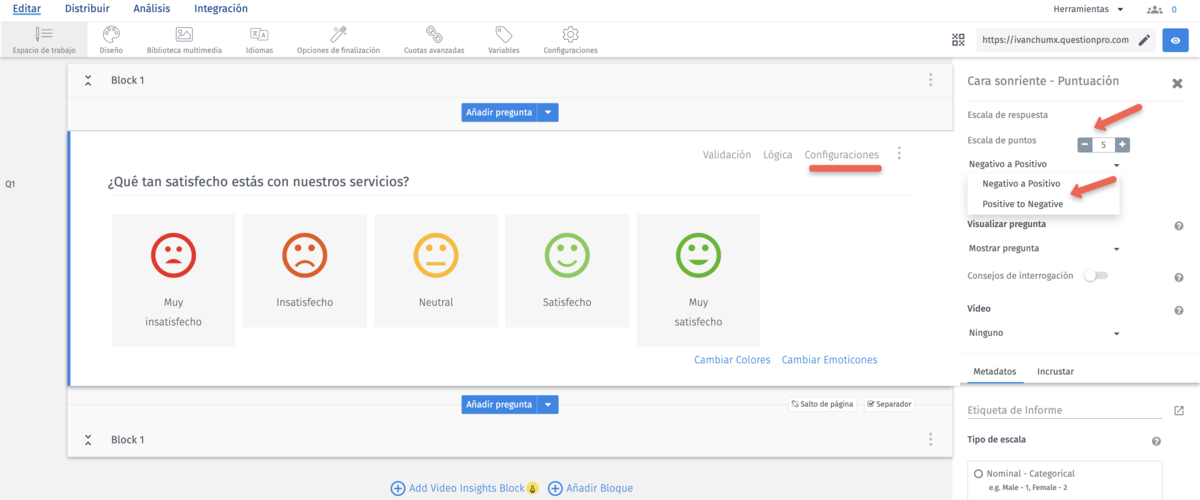This screenshot has height=500, width=1200.
Task: Click Añadir Bloque link
Action: [x=590, y=488]
